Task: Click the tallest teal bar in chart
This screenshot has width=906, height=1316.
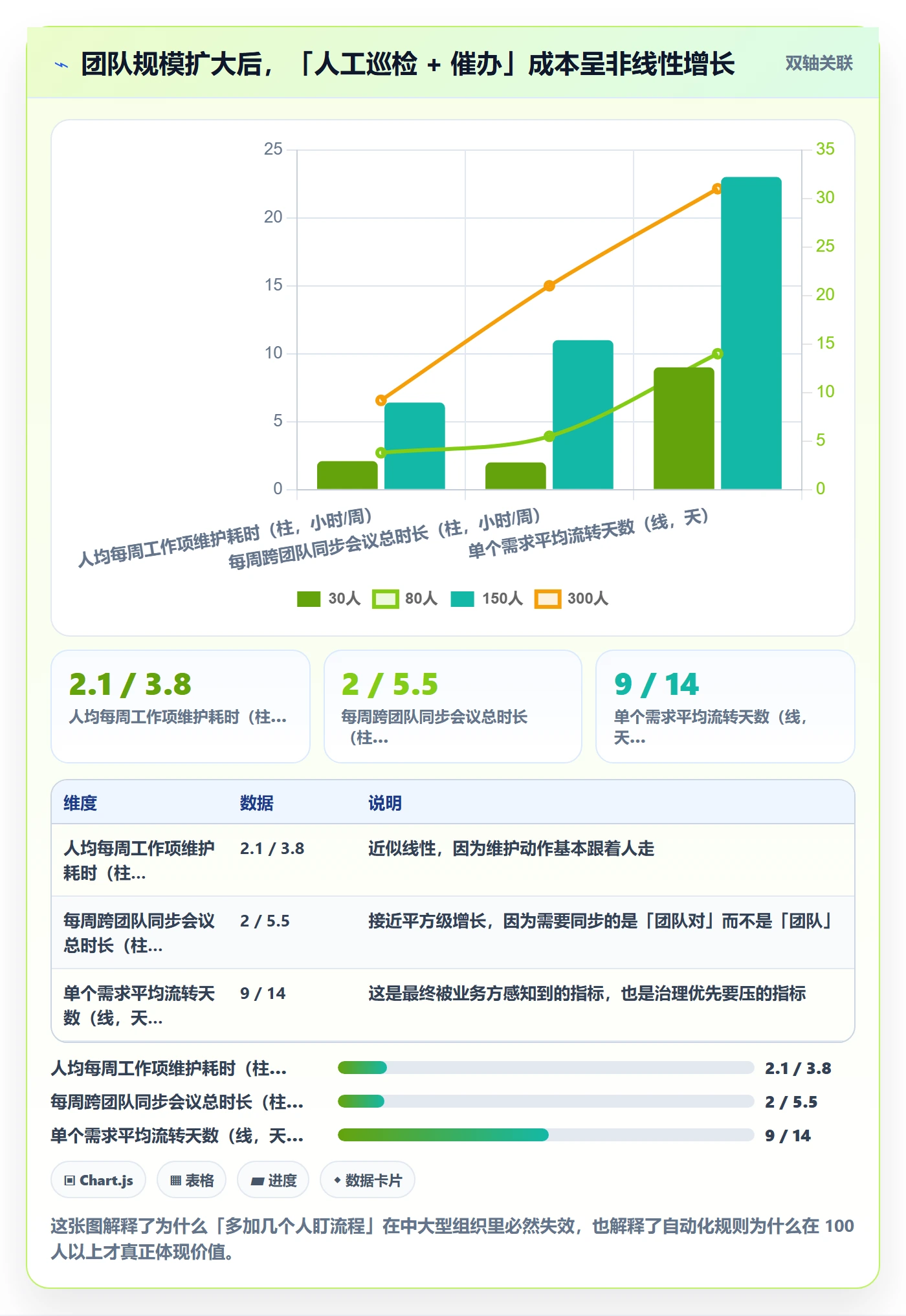Action: (751, 333)
